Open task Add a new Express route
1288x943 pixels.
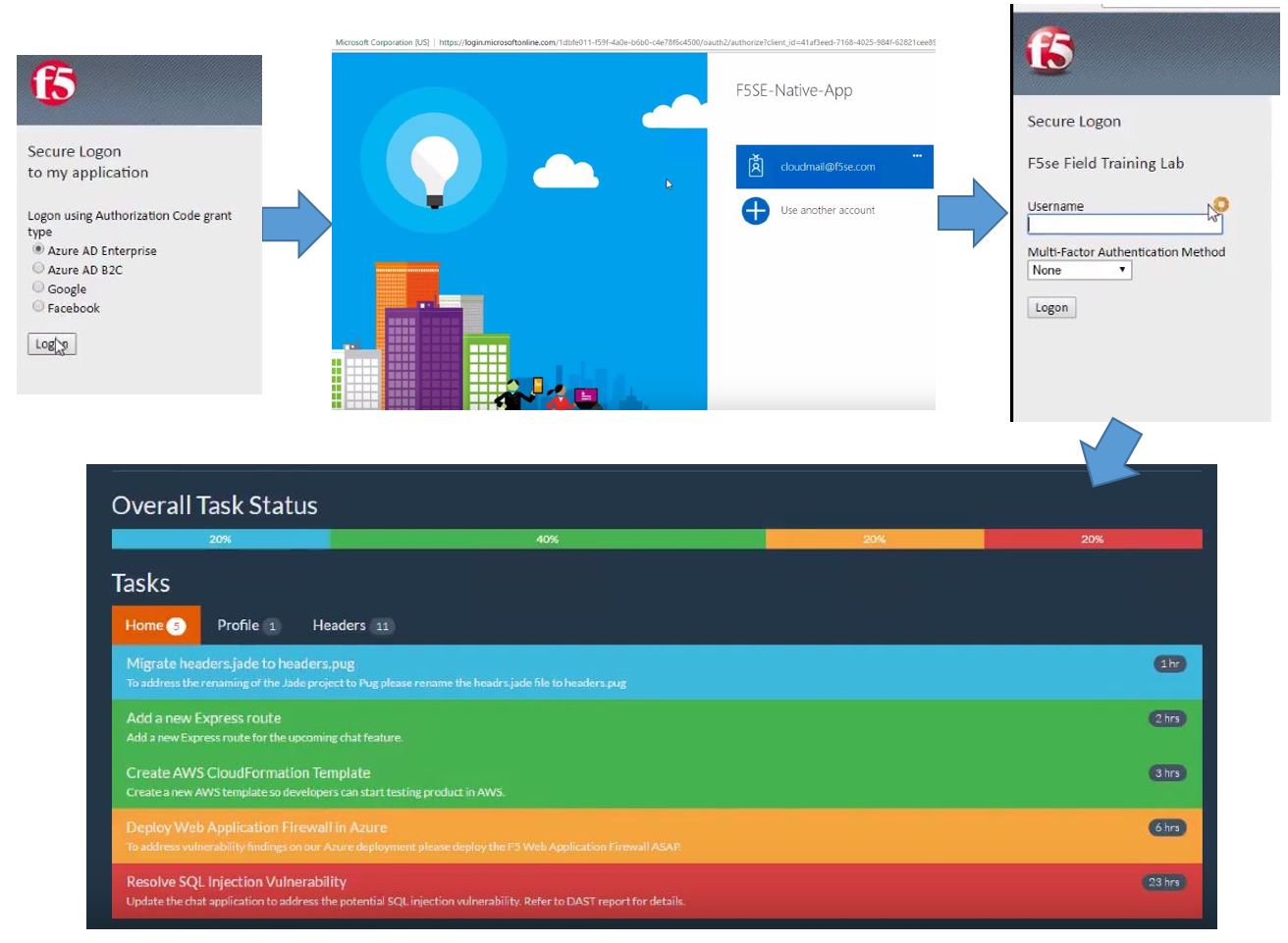click(x=657, y=727)
